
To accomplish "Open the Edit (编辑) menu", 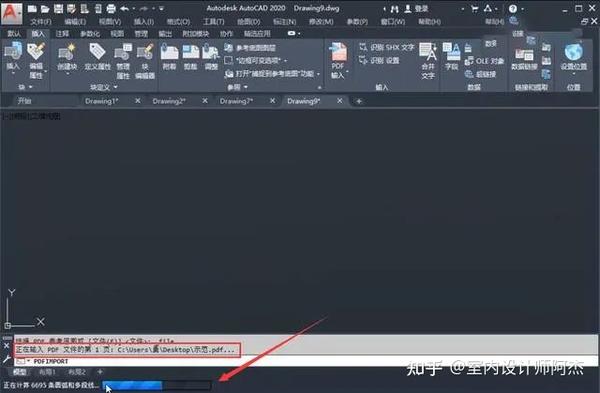I will point(75,22).
